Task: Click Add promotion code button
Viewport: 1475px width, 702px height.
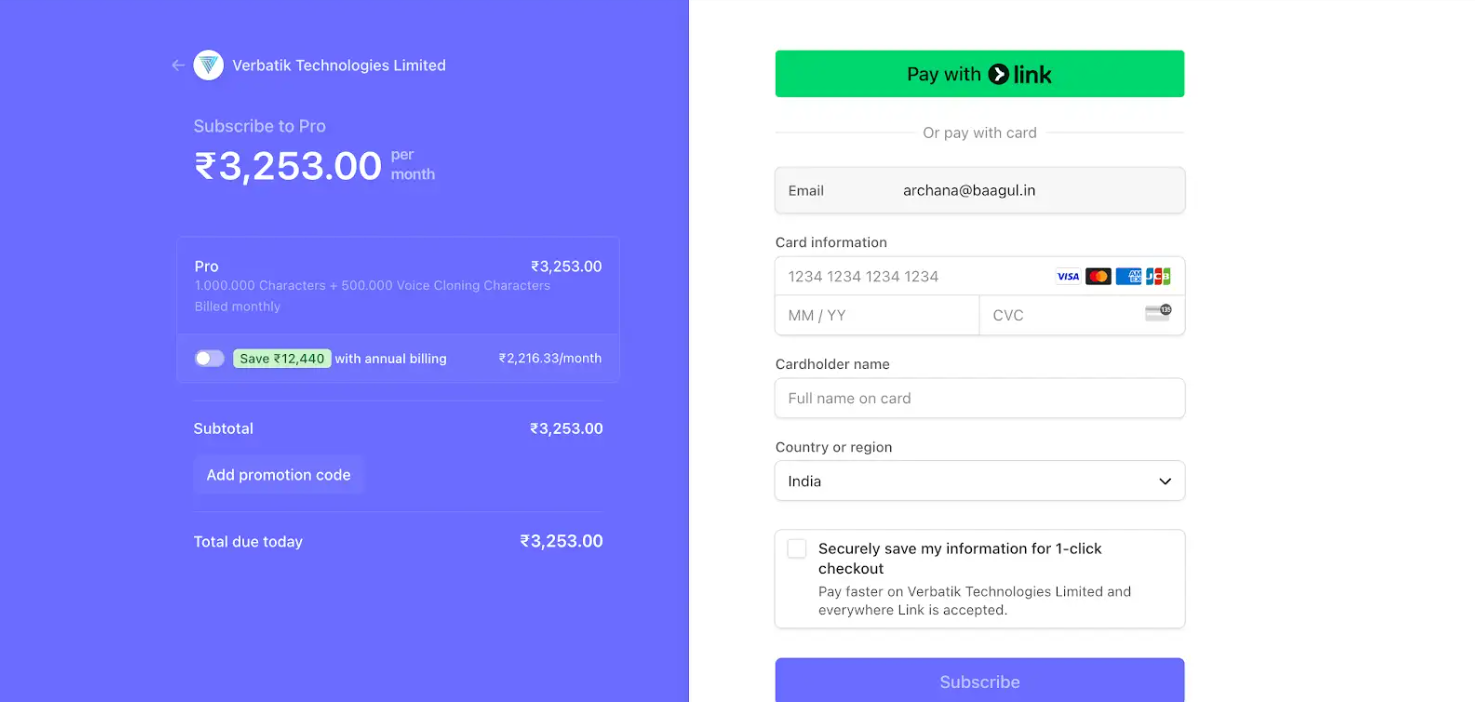Action: click(279, 475)
